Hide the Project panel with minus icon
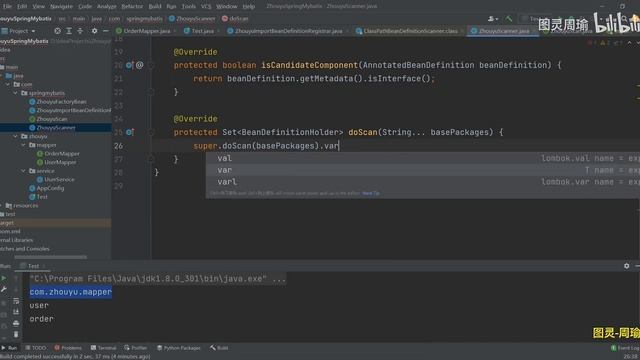 coord(105,31)
